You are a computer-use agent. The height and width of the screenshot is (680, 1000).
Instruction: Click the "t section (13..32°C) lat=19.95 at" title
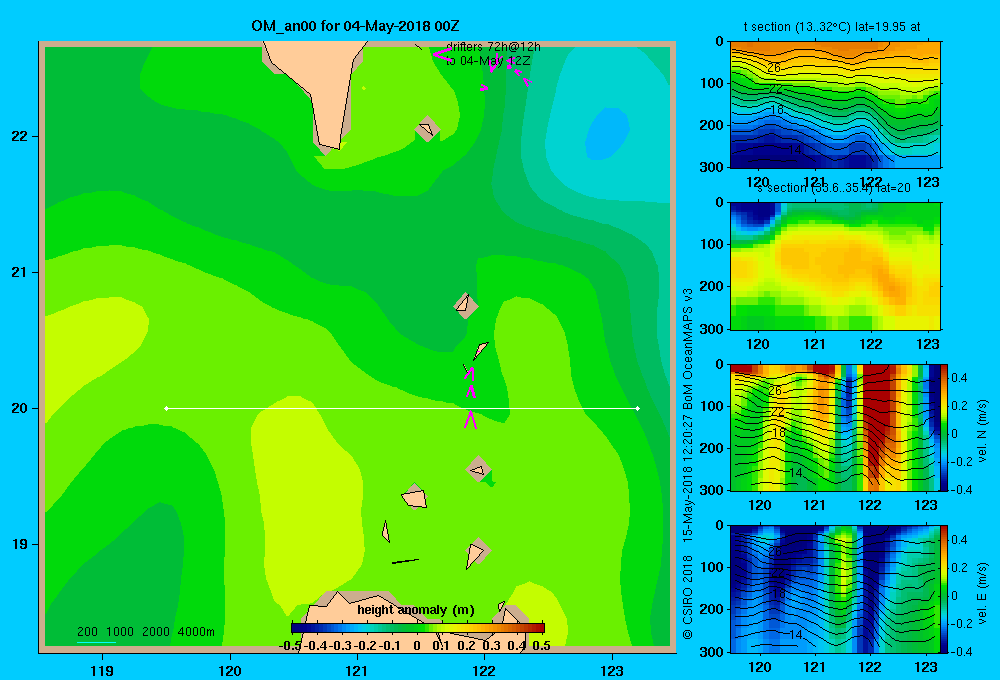(x=832, y=27)
